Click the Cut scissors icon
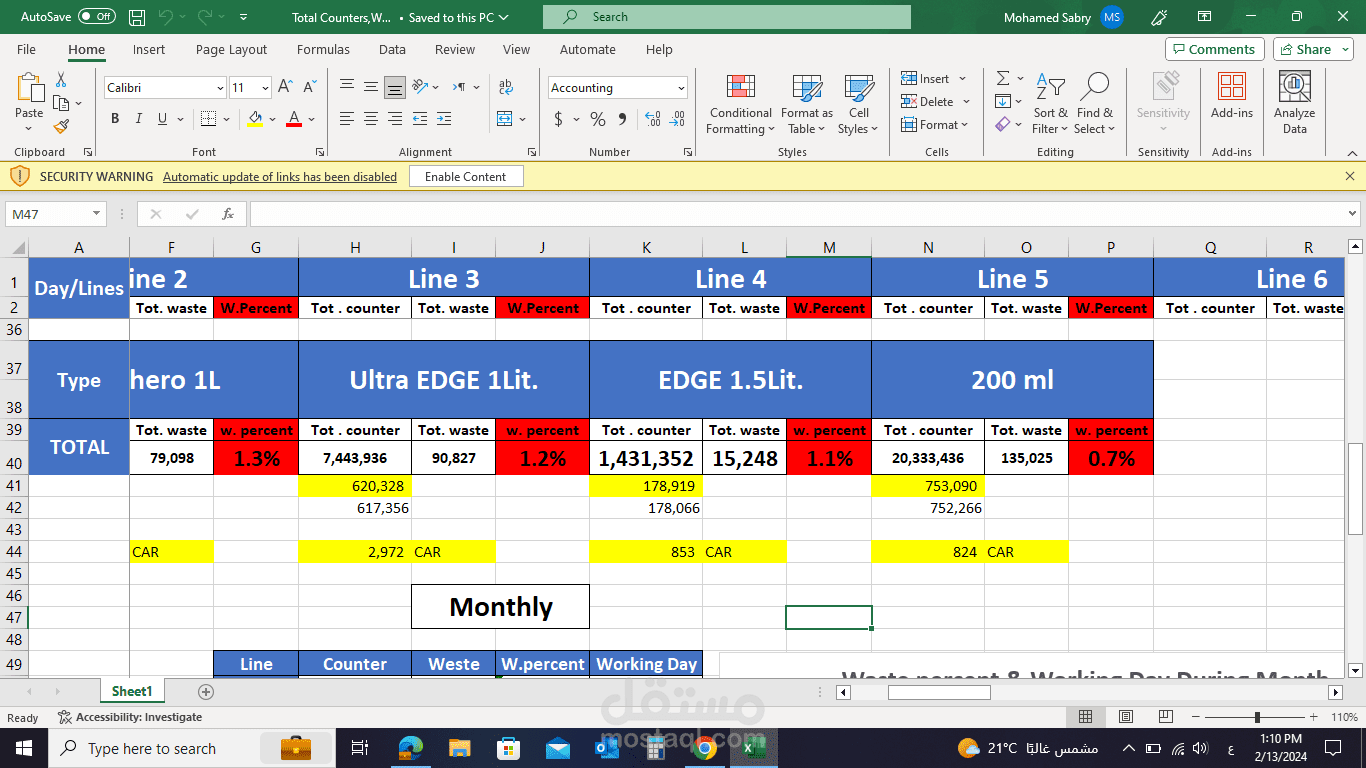 pyautogui.click(x=61, y=79)
